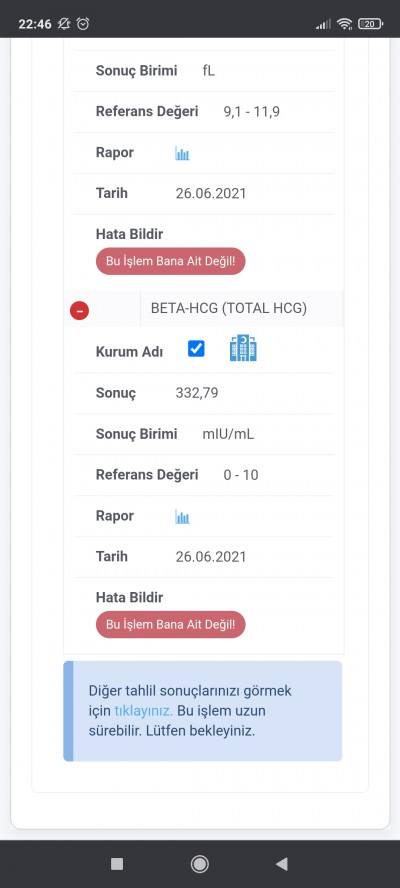Viewport: 400px width, 888px height.
Task: Tap the Android back triangle button
Action: (x=282, y=864)
